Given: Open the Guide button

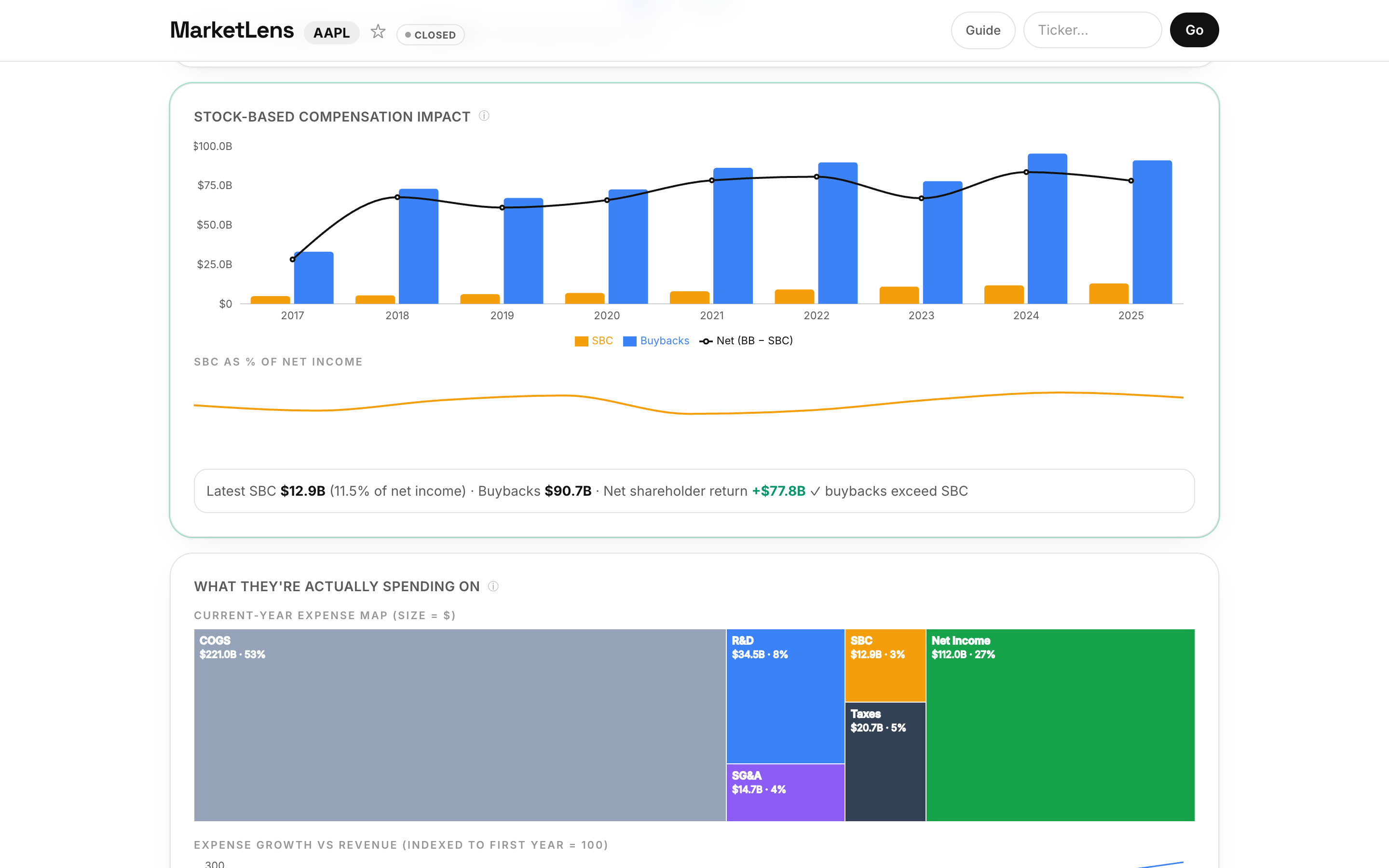Looking at the screenshot, I should (x=982, y=30).
